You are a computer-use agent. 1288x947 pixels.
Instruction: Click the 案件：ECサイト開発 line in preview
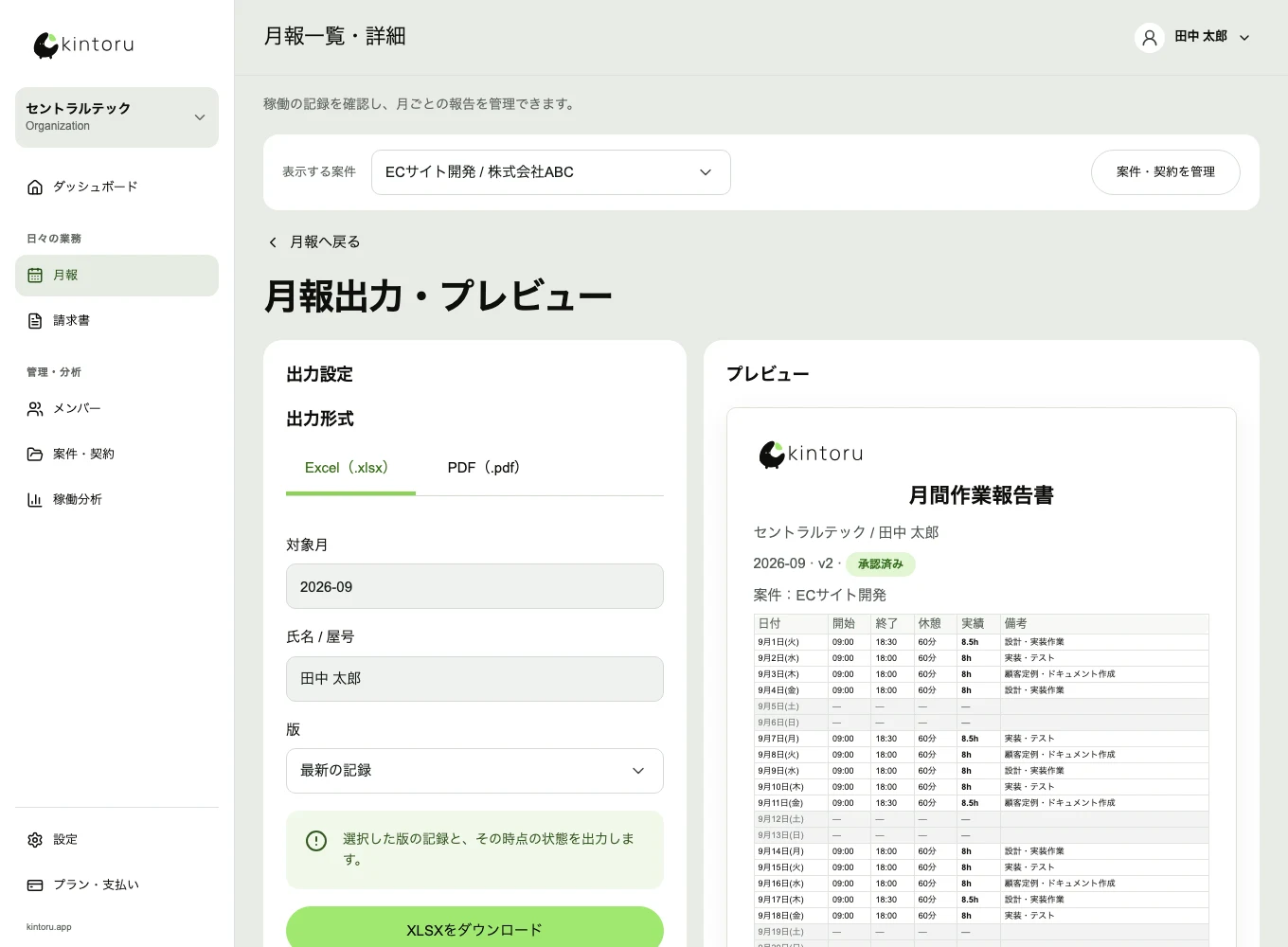pos(820,595)
